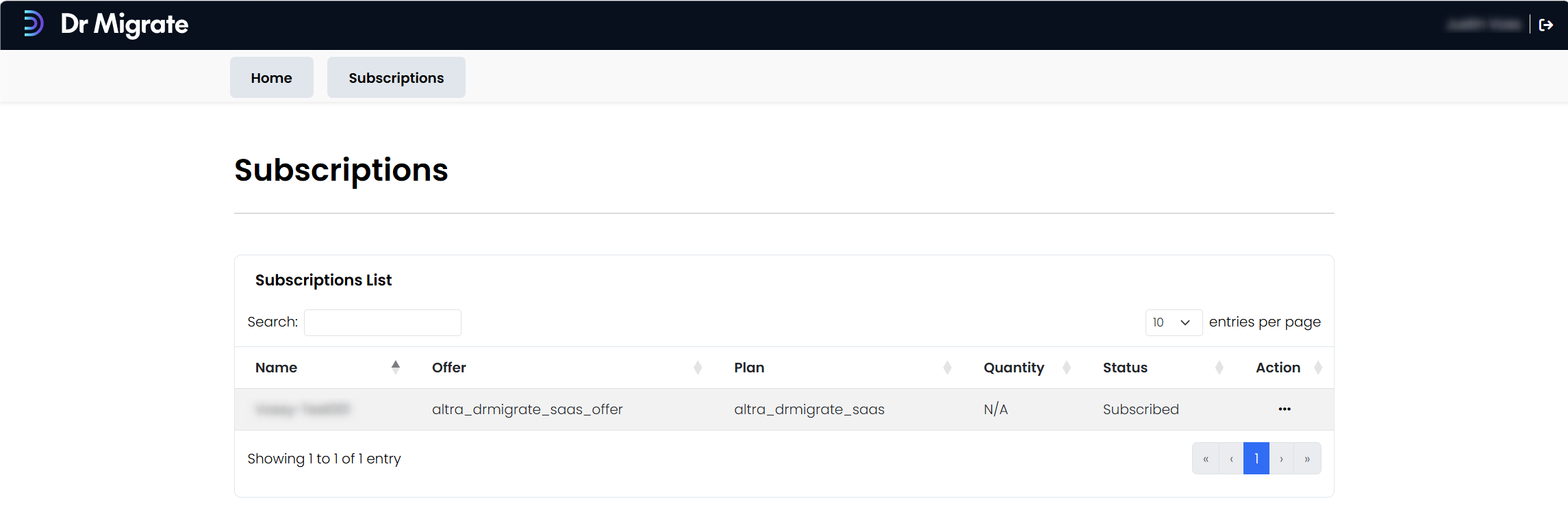Image resolution: width=1568 pixels, height=512 pixels.
Task: Sort by Offer column arrow
Action: pos(698,368)
